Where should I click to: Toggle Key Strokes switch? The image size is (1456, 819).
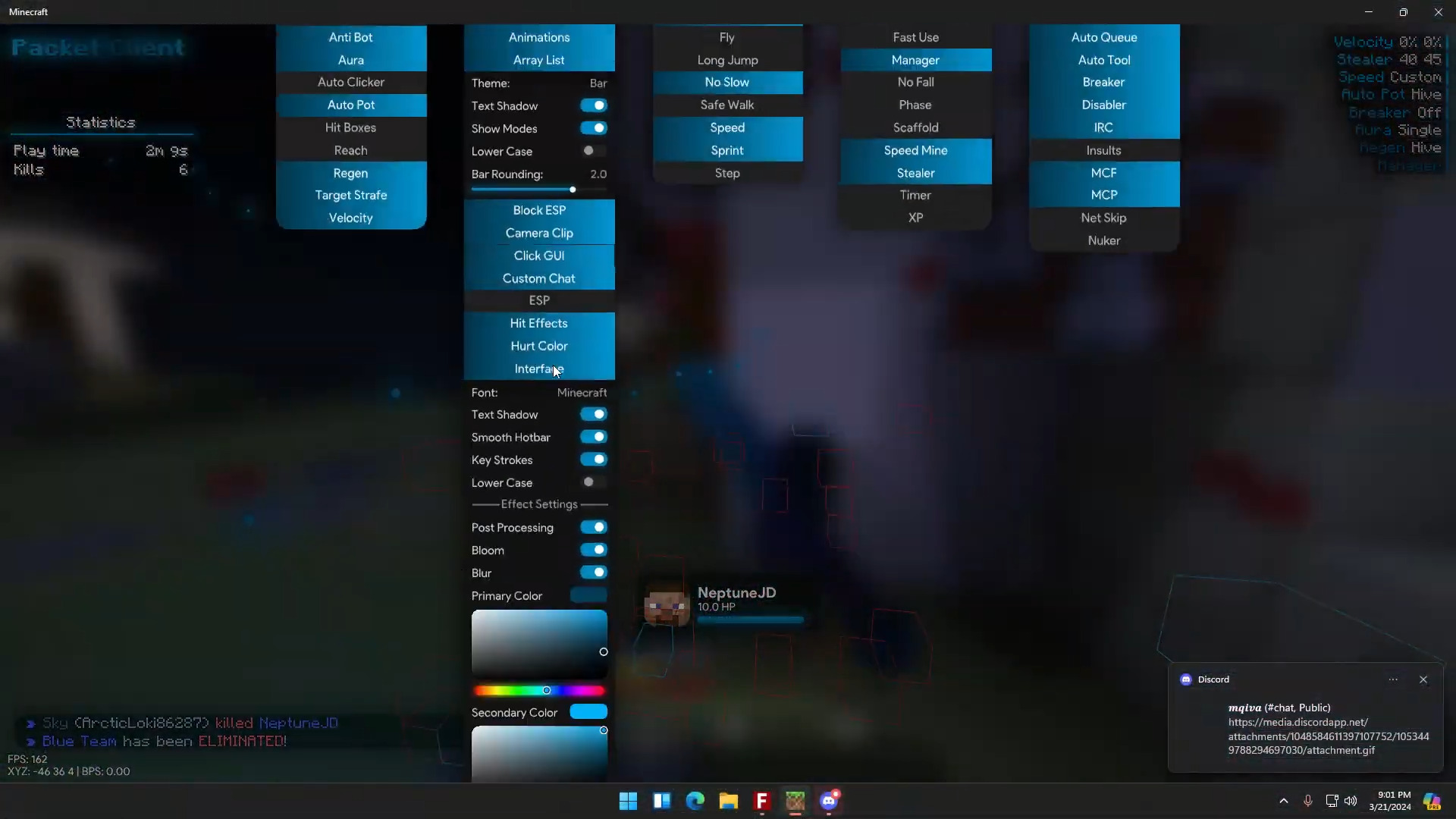(594, 460)
